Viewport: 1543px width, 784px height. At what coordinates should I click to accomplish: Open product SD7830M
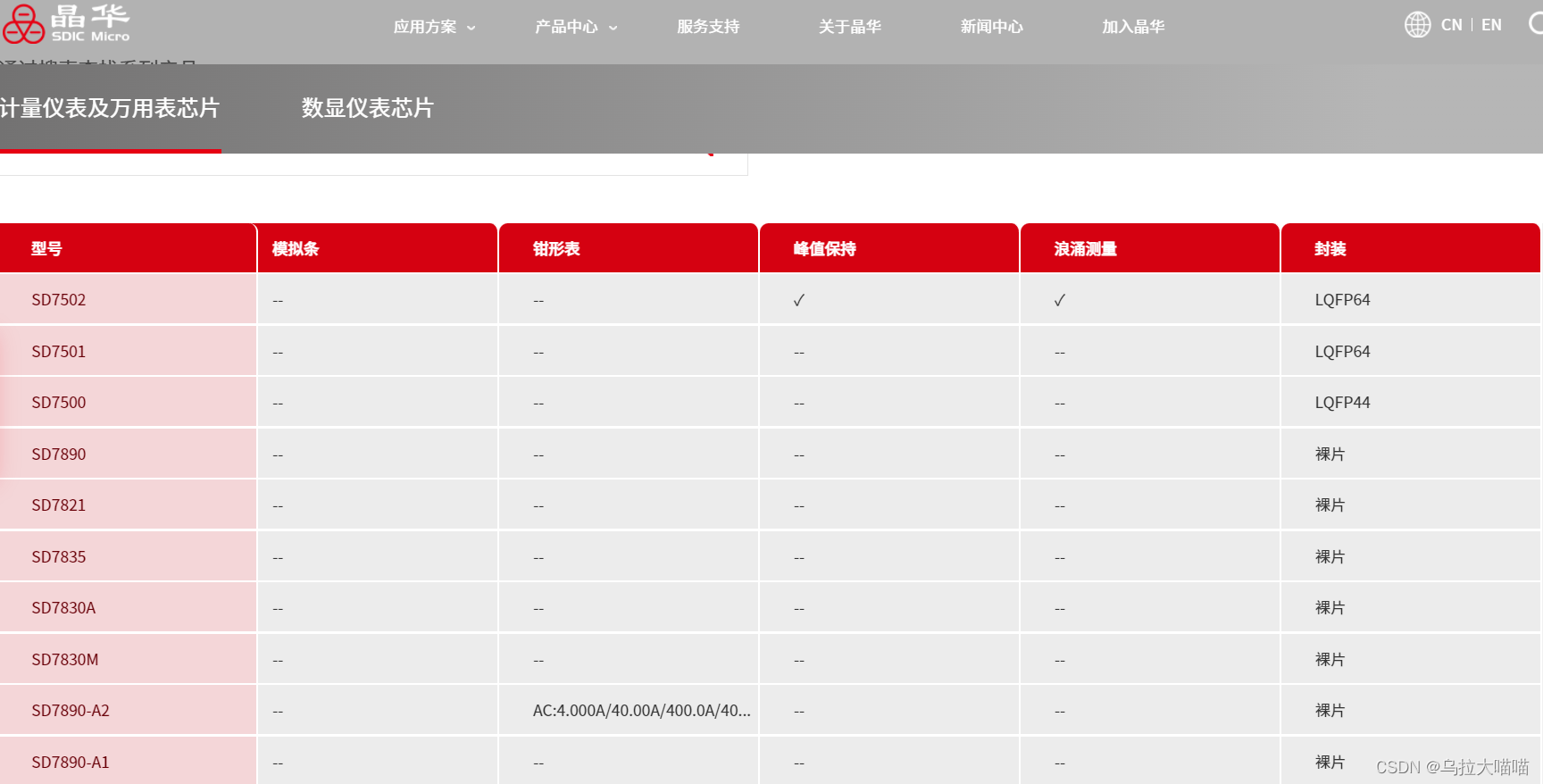[65, 660]
